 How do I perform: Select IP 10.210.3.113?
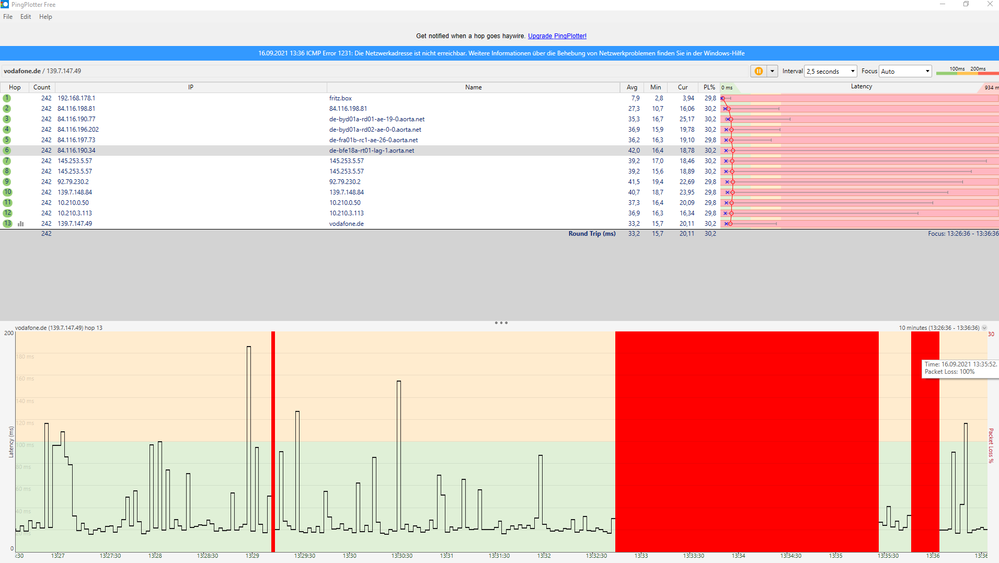click(x=75, y=213)
